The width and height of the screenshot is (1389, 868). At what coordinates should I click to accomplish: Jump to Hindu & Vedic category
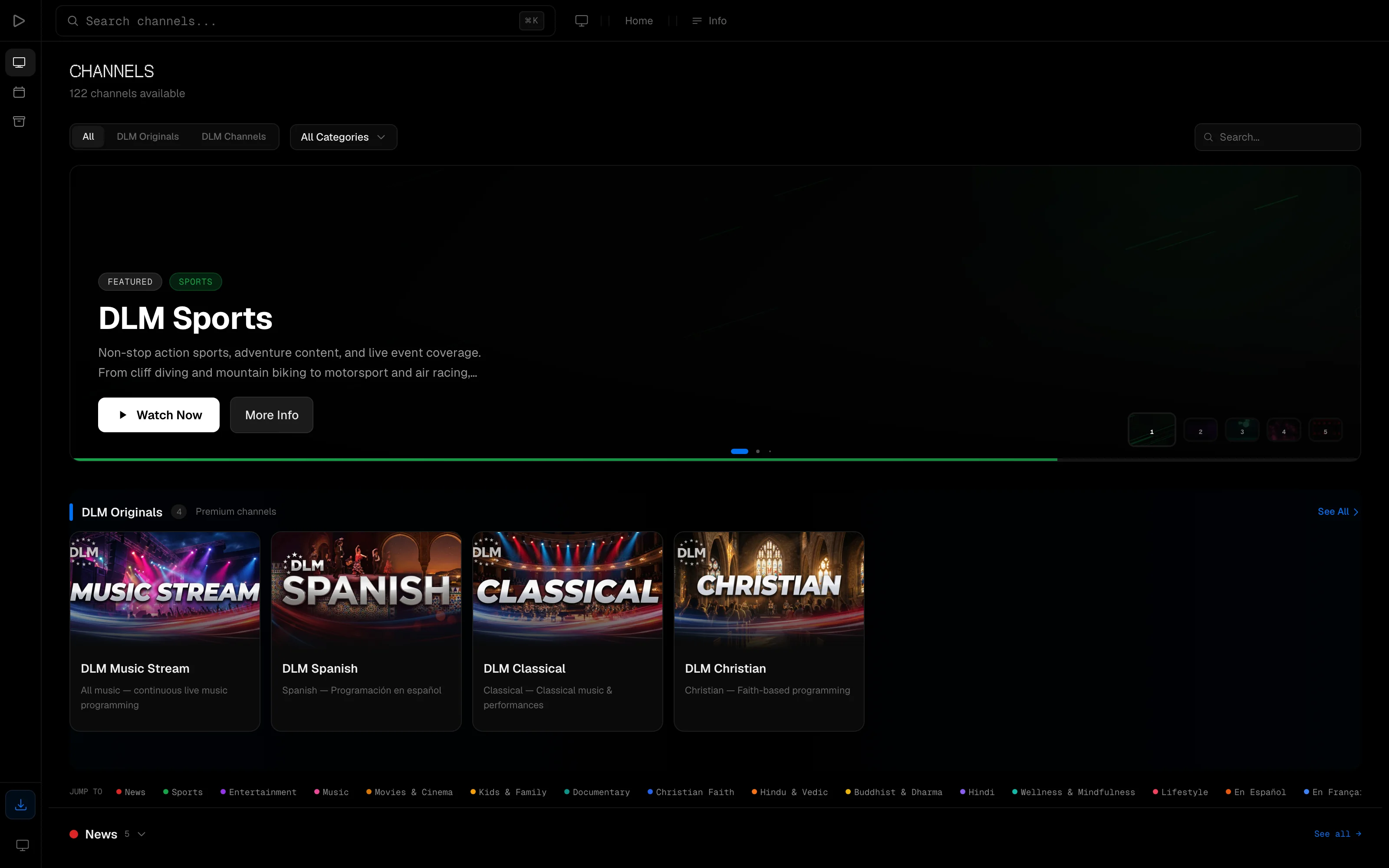point(790,792)
